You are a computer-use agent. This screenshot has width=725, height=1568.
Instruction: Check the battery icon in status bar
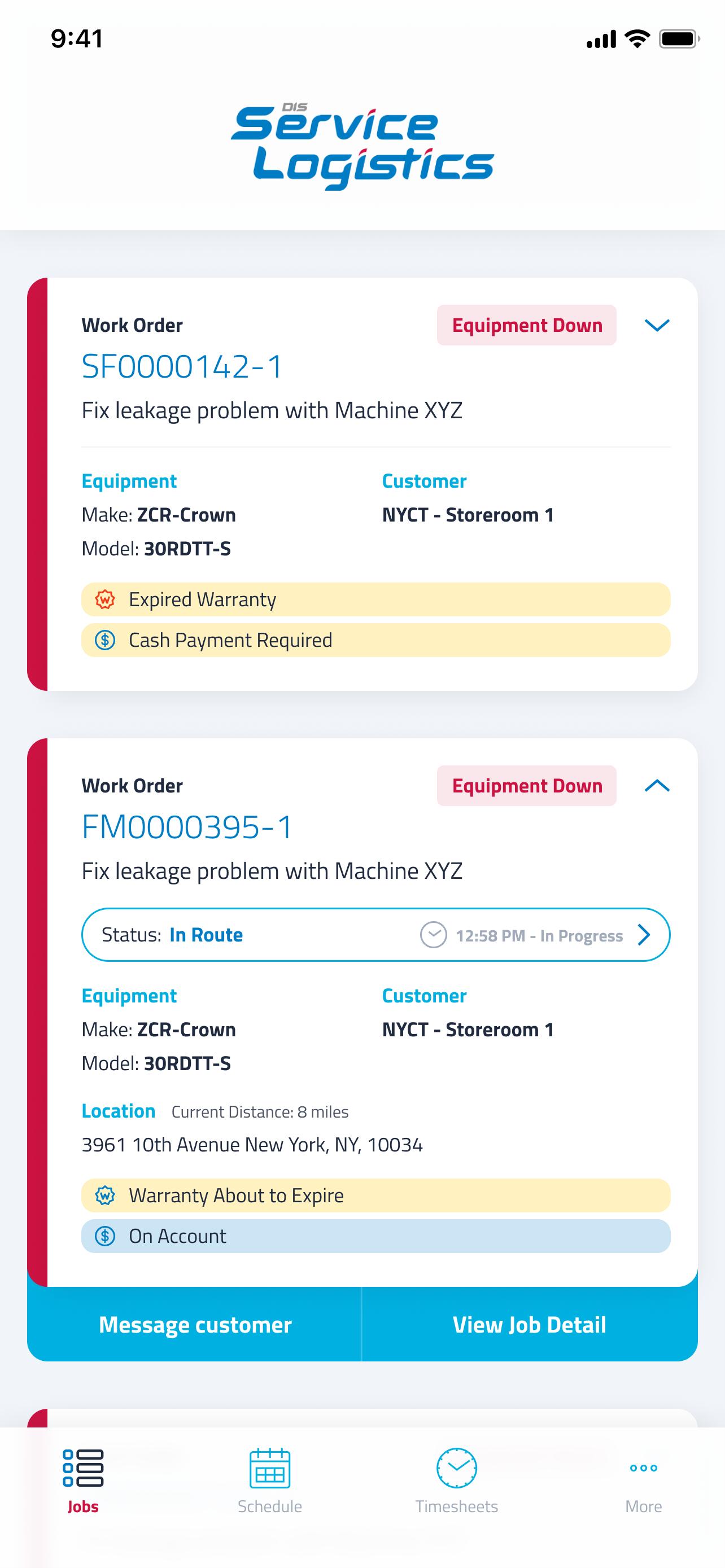point(680,39)
